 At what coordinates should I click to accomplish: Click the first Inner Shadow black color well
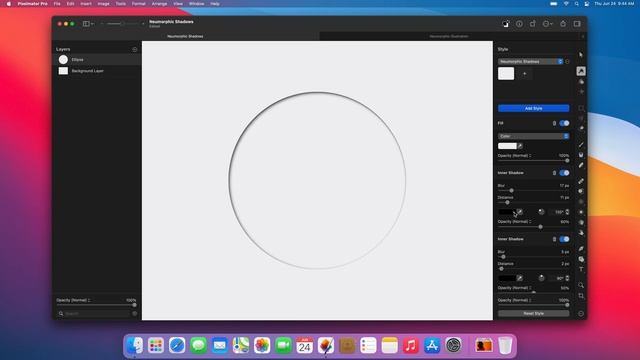(507, 212)
